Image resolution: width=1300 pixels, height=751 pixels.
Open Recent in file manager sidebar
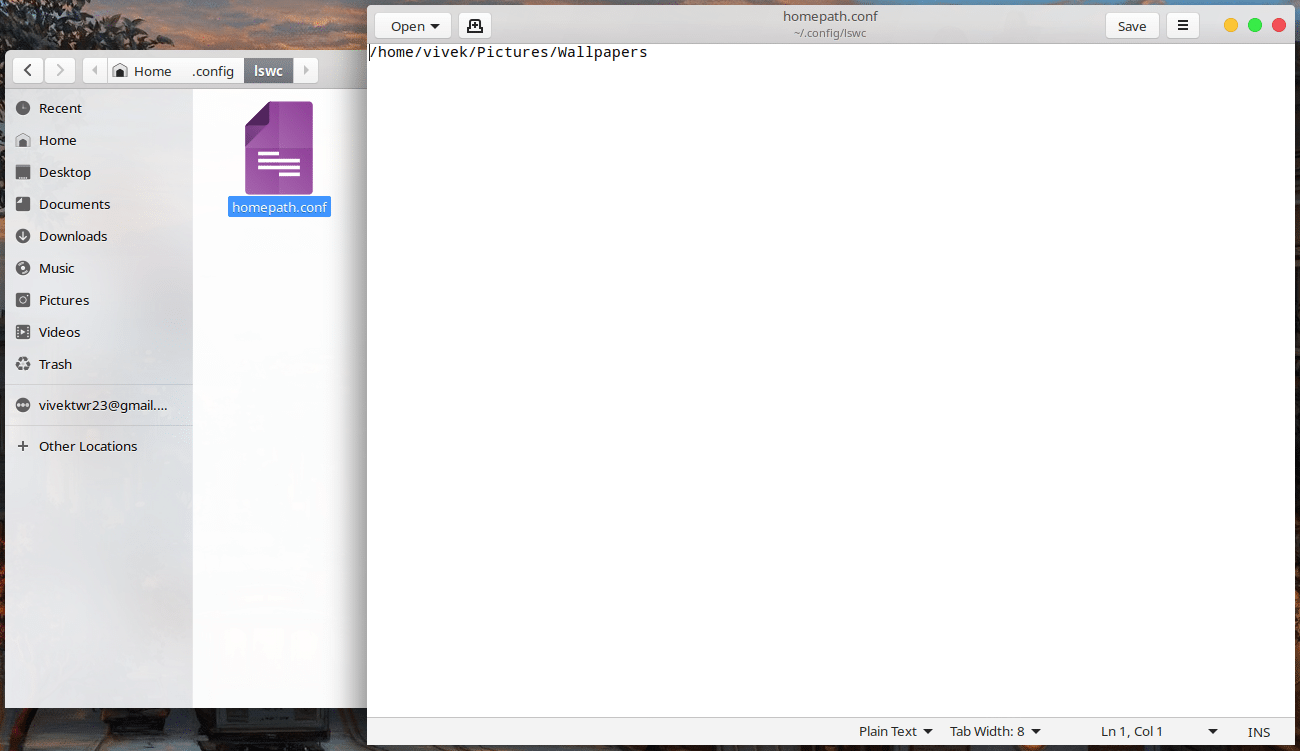(x=99, y=108)
